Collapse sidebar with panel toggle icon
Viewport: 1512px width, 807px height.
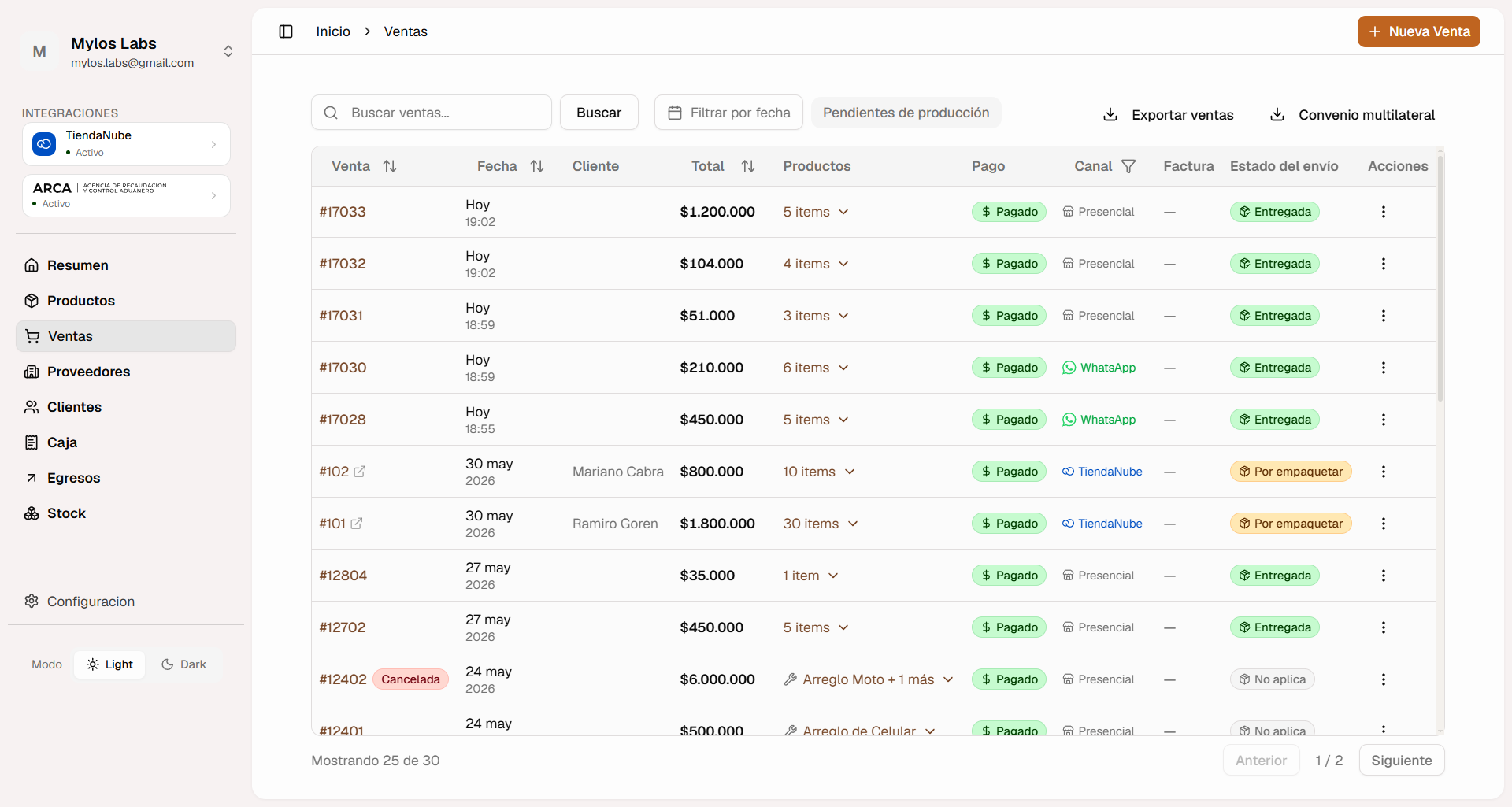pyautogui.click(x=286, y=31)
